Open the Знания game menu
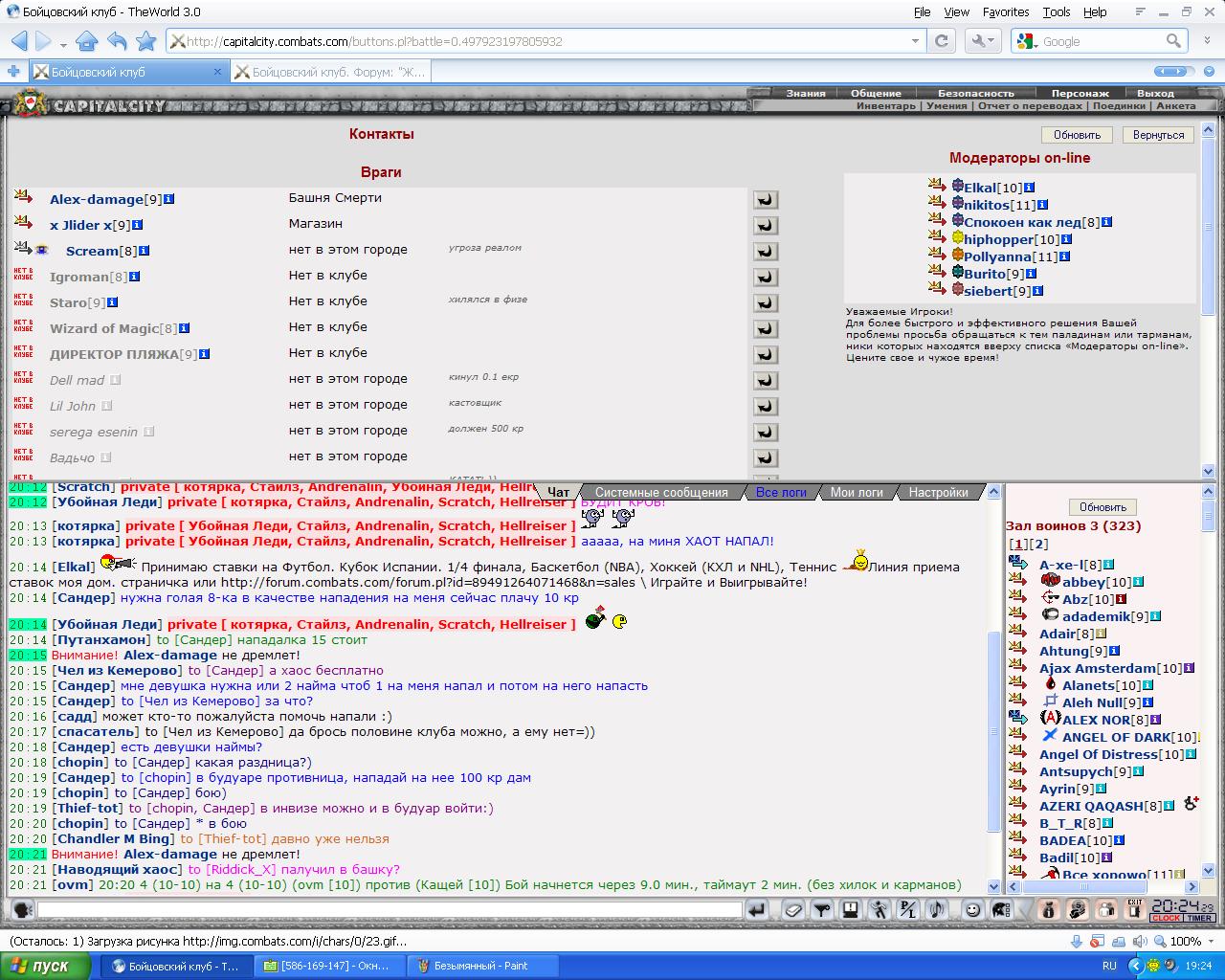The height and width of the screenshot is (980, 1225). tap(806, 93)
